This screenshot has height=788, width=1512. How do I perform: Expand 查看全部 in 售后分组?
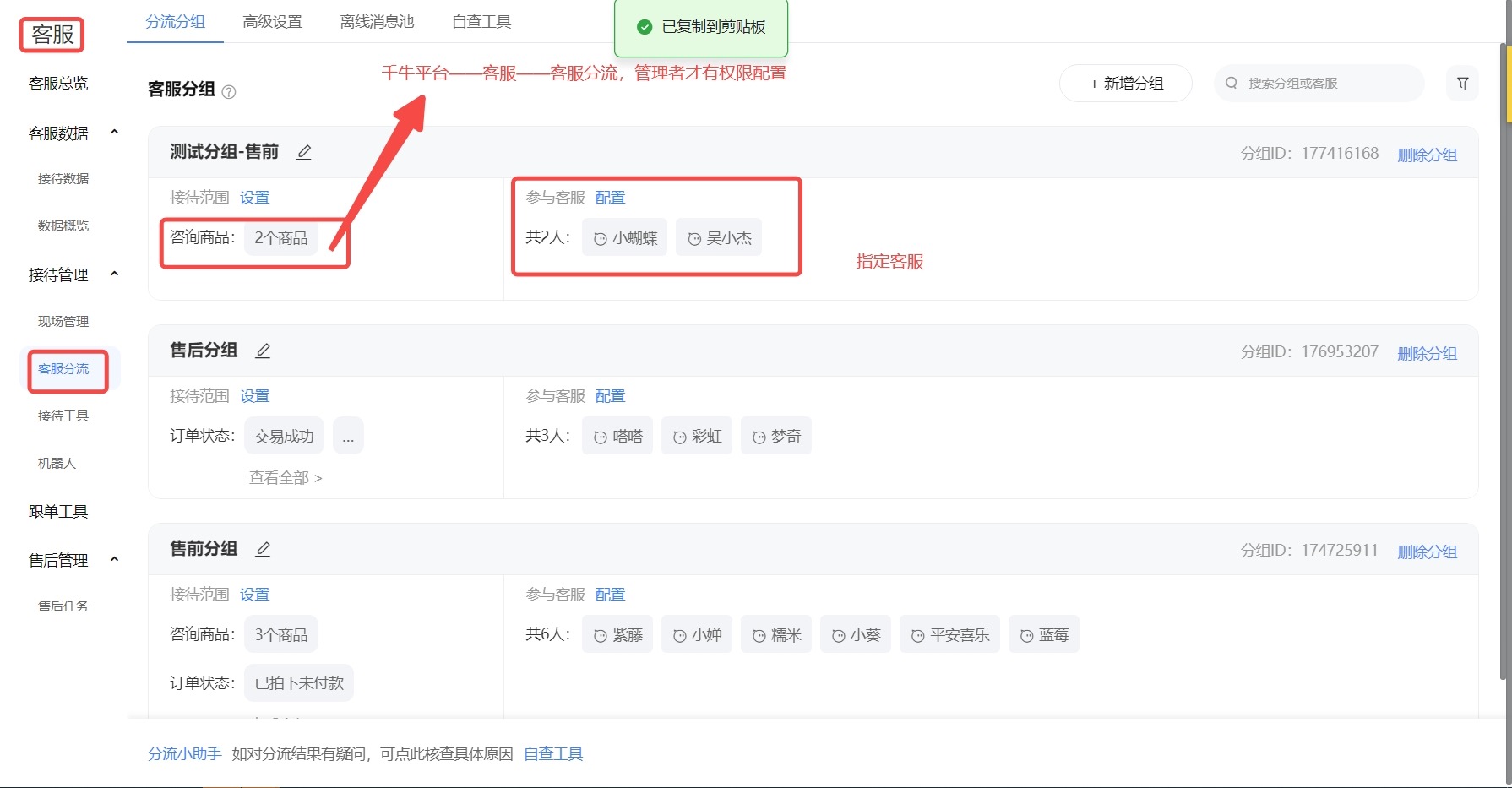pyautogui.click(x=286, y=478)
